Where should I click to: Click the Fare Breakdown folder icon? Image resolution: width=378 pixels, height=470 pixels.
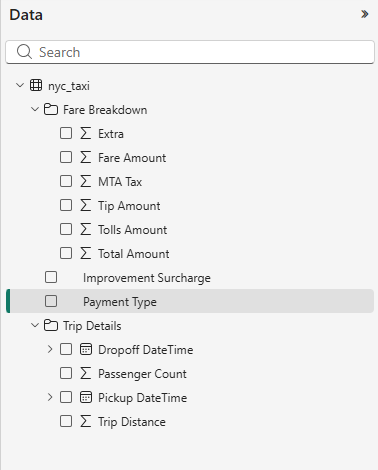point(51,109)
